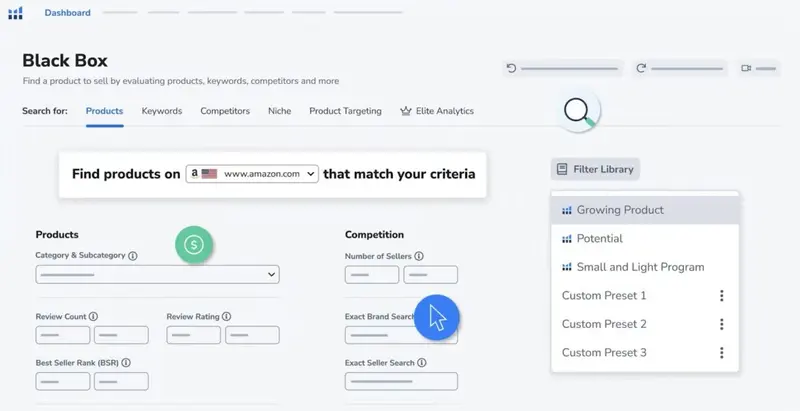The height and width of the screenshot is (411, 800).
Task: Click the magnifying glass search icon
Action: (578, 112)
